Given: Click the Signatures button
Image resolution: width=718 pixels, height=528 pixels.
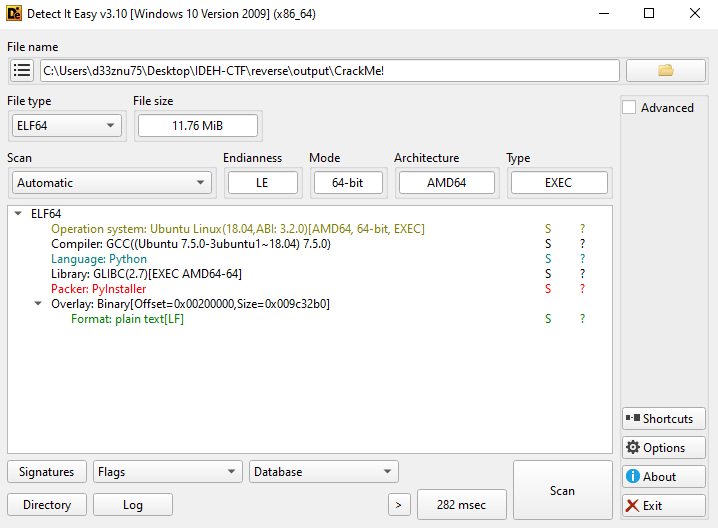Looking at the screenshot, I should (47, 472).
